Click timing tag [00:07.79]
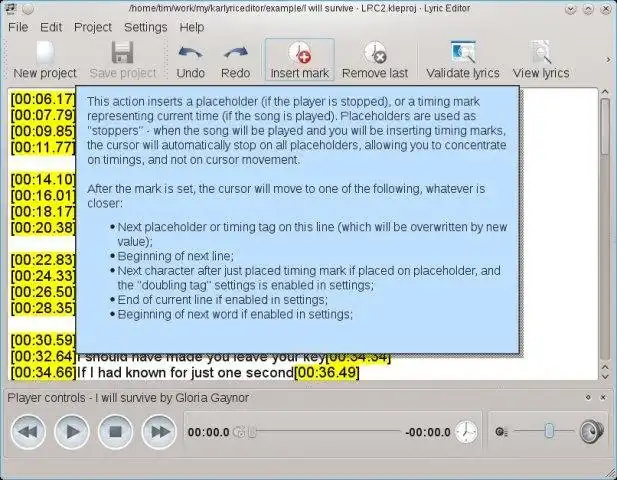This screenshot has height=480, width=617. point(43,115)
